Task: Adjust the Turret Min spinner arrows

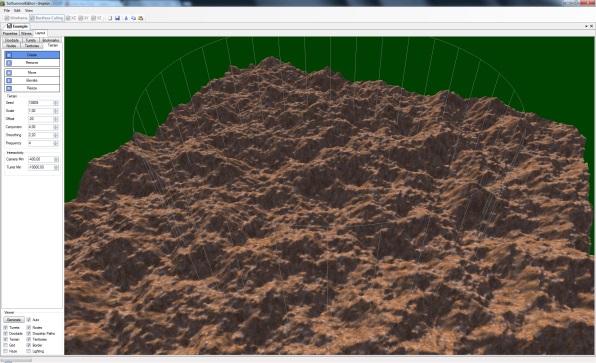Action: [x=56, y=167]
